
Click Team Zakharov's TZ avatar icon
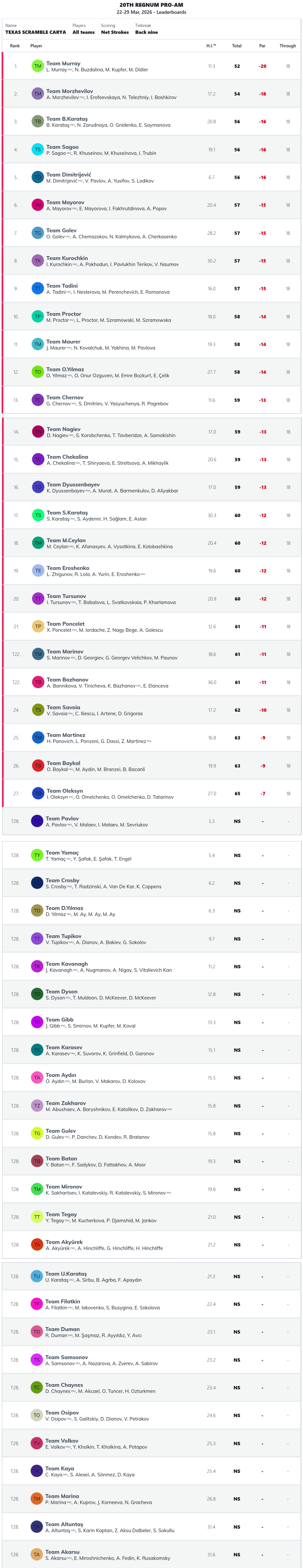[37, 1106]
